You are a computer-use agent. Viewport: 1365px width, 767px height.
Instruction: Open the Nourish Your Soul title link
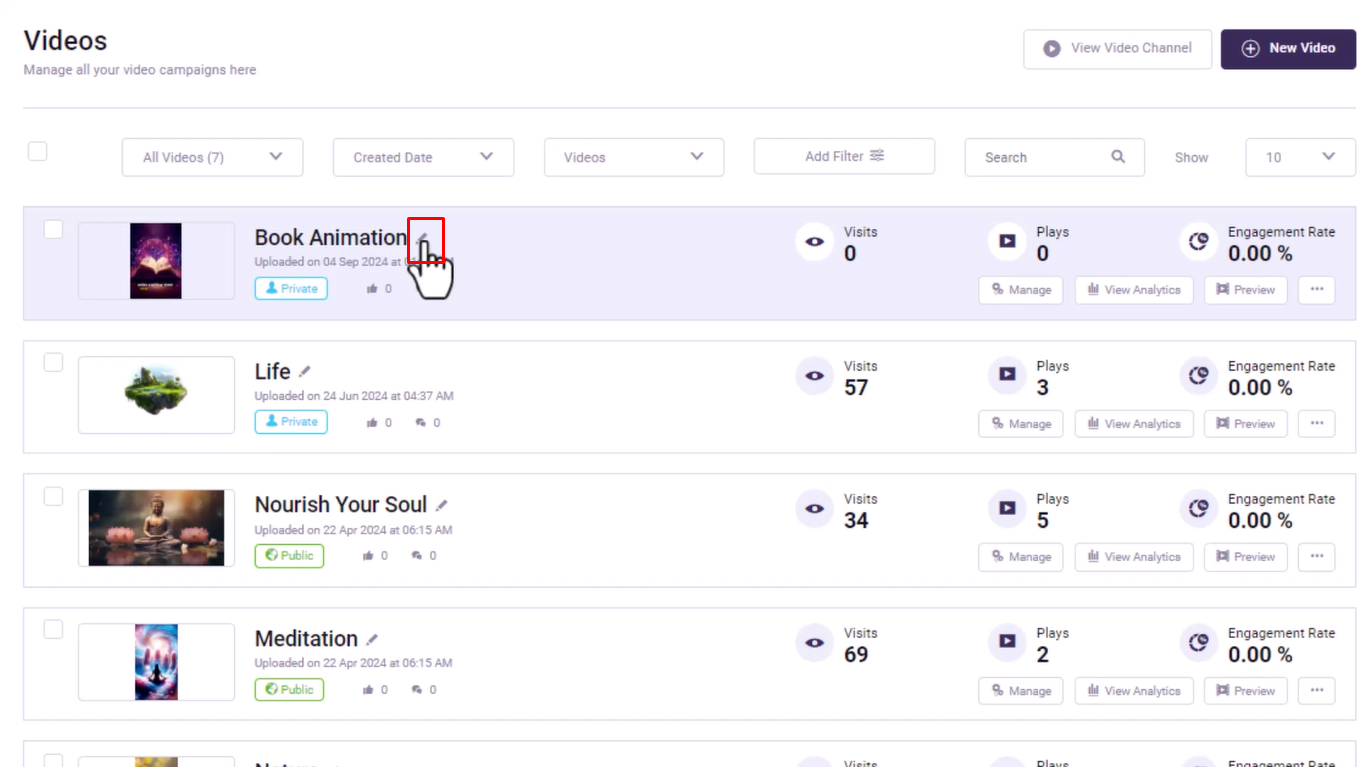pyautogui.click(x=341, y=505)
